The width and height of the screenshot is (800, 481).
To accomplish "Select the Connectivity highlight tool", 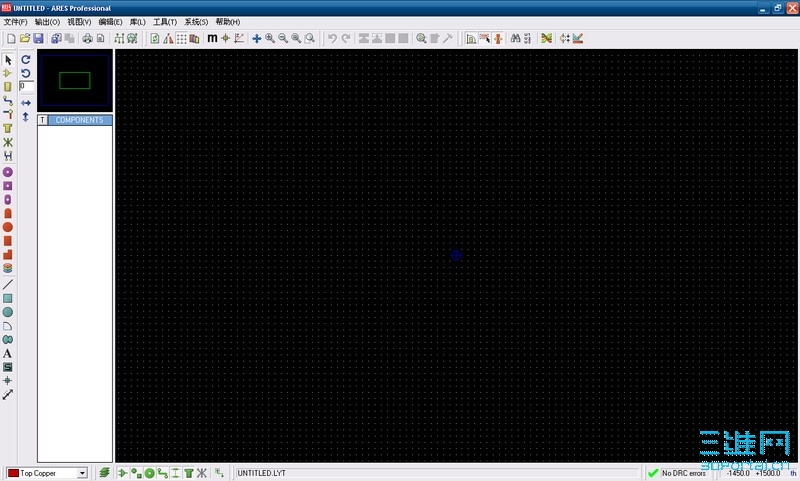I will click(8, 156).
